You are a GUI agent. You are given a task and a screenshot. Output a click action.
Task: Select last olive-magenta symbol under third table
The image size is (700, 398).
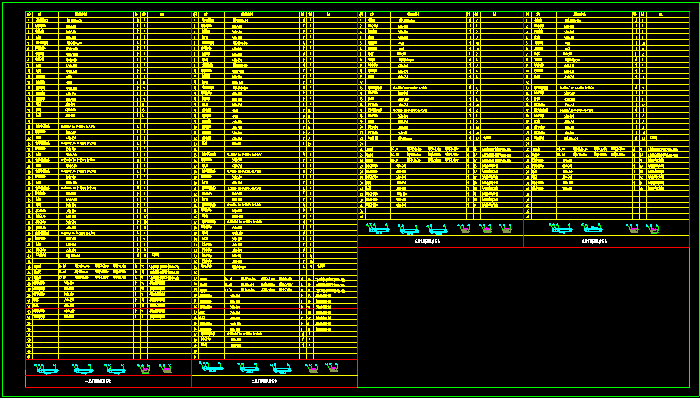click(x=506, y=228)
